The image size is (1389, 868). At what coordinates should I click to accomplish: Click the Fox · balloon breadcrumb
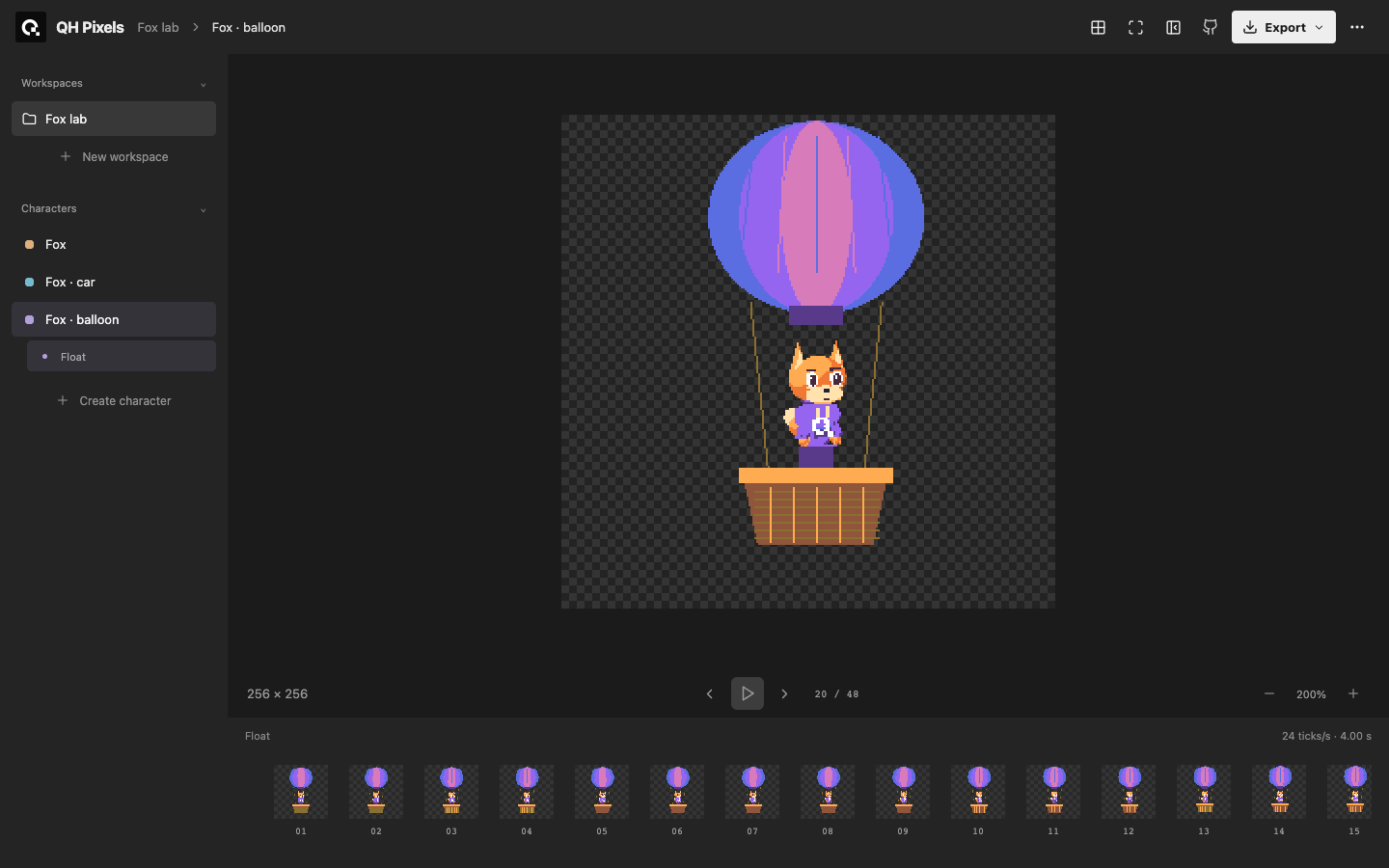(249, 27)
